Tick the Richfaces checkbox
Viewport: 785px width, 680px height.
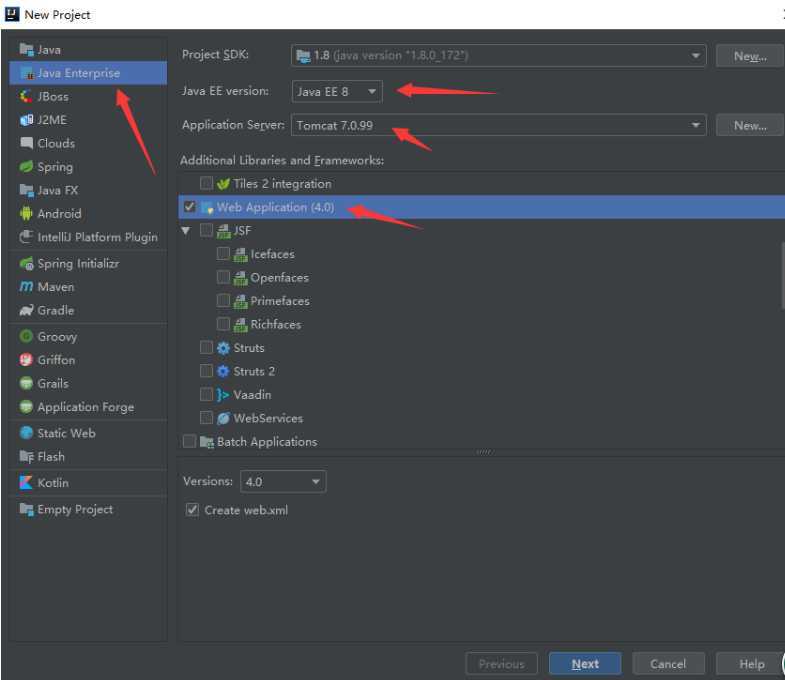click(223, 324)
